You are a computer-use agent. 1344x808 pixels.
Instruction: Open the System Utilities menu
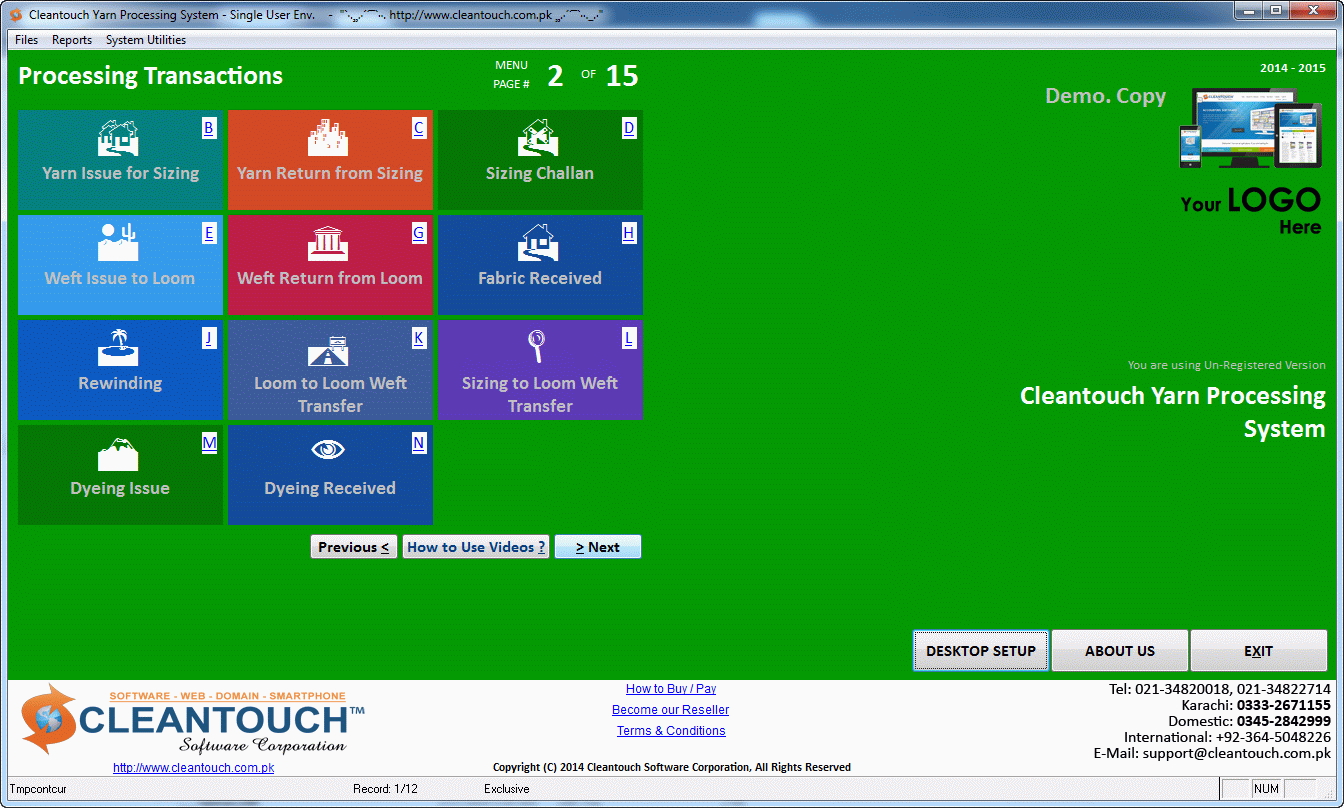tap(146, 40)
